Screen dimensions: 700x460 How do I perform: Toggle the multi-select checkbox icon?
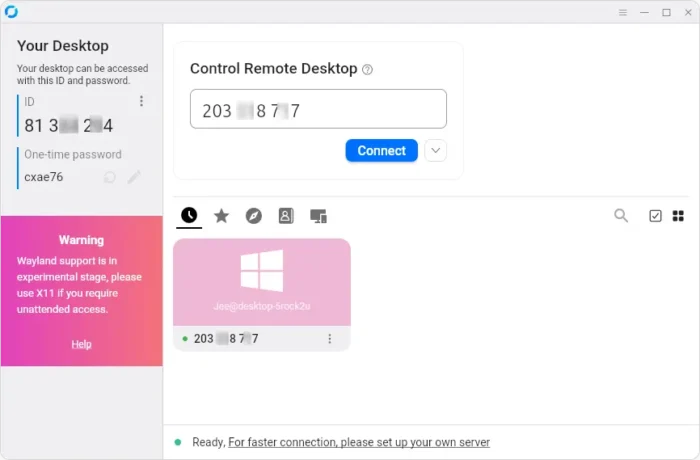655,215
